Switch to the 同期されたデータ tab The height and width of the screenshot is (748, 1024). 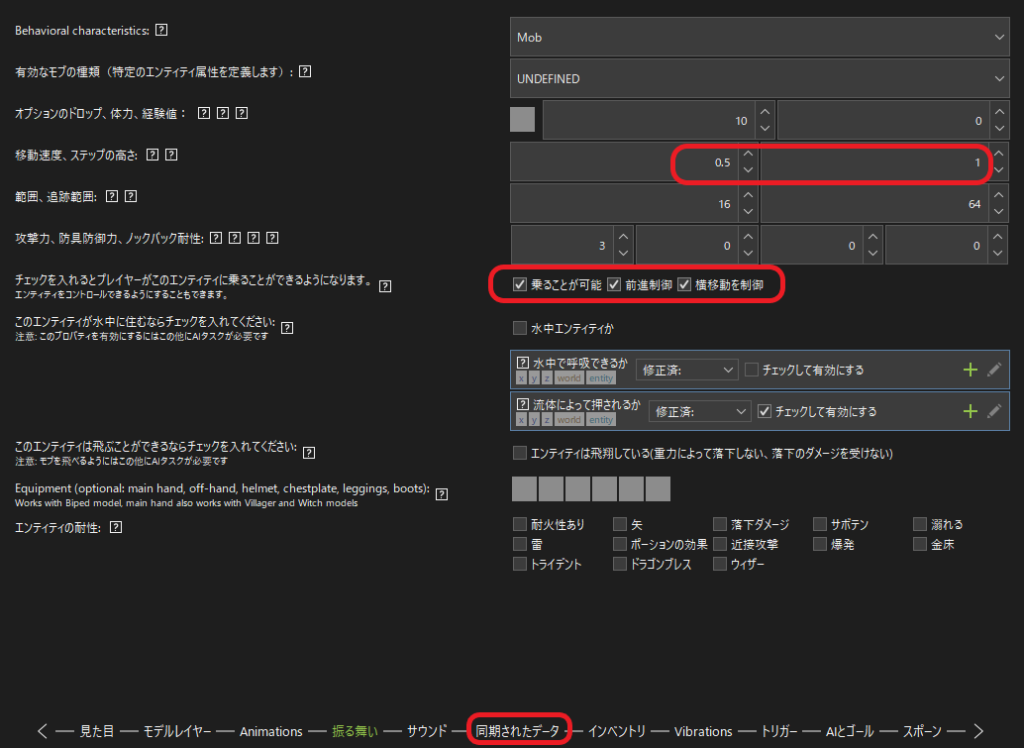518,731
